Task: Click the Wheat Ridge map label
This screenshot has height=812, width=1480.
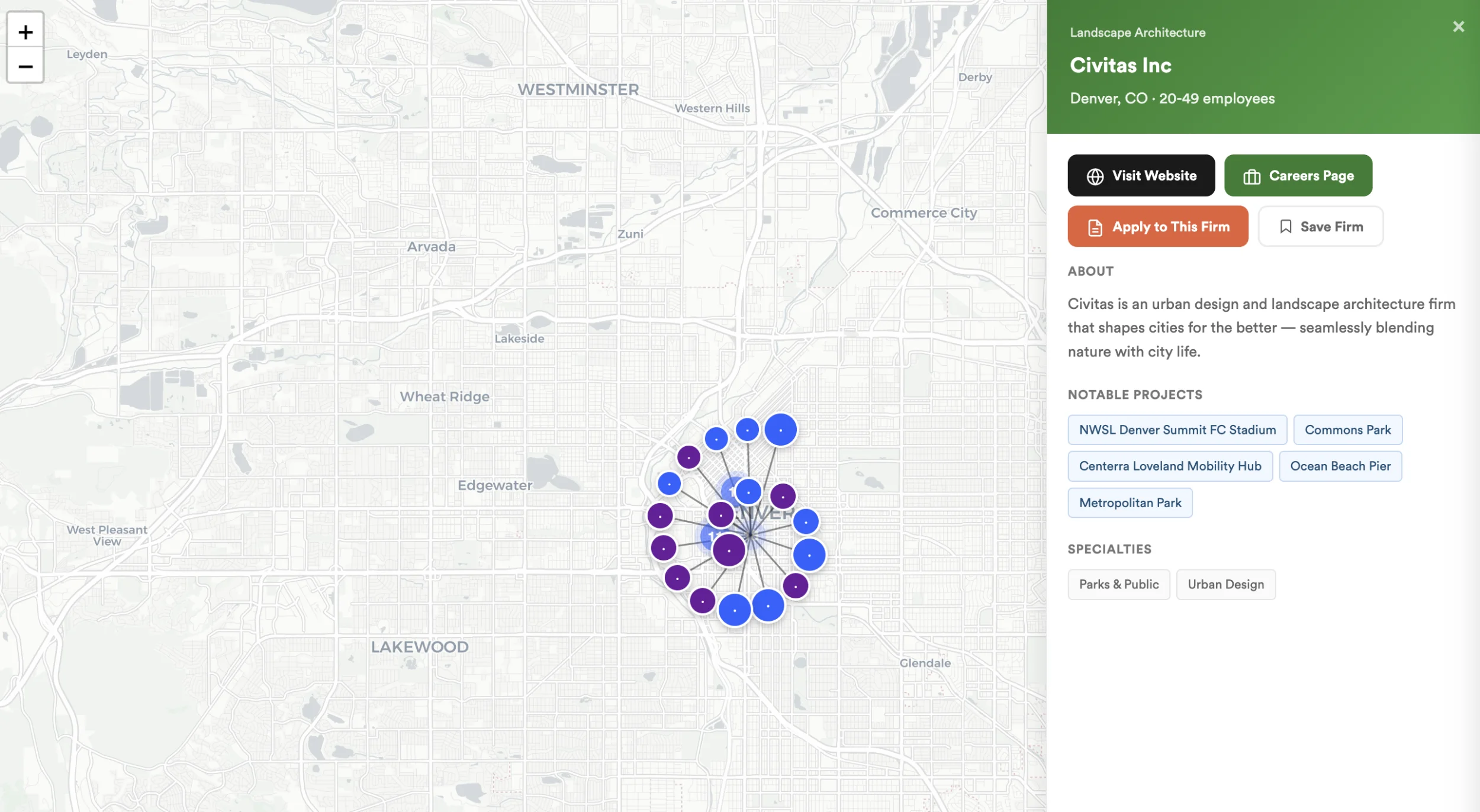Action: point(445,397)
